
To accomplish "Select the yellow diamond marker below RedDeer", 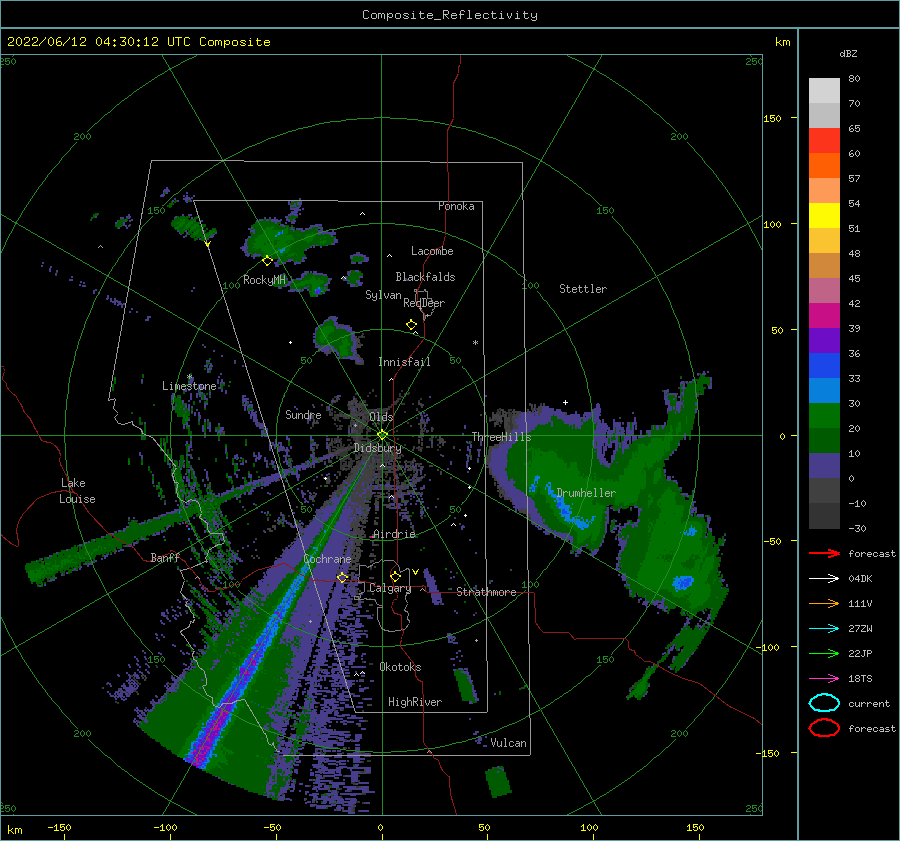I will (411, 325).
